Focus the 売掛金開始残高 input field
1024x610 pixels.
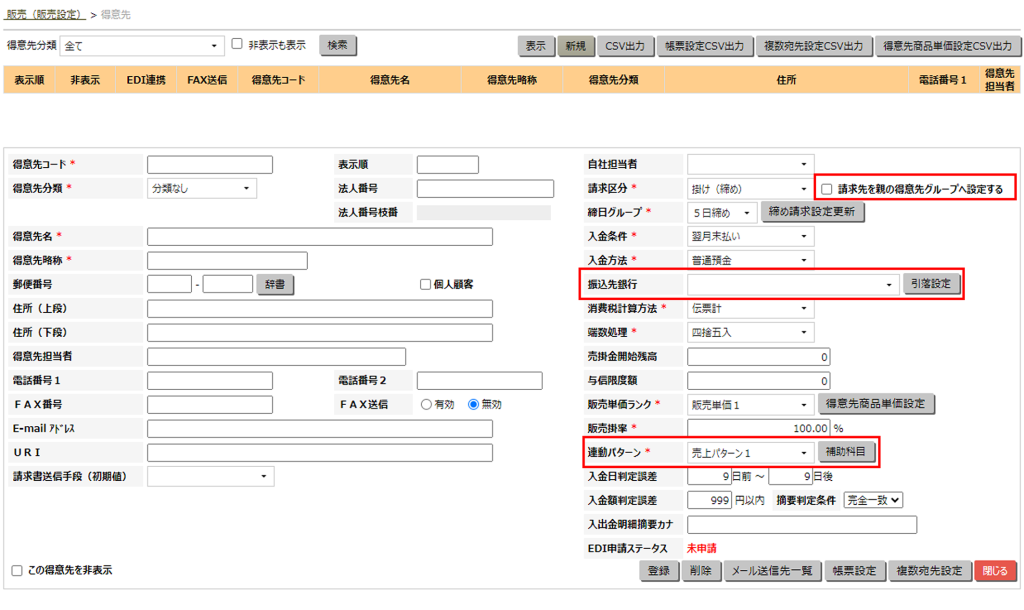pos(758,357)
